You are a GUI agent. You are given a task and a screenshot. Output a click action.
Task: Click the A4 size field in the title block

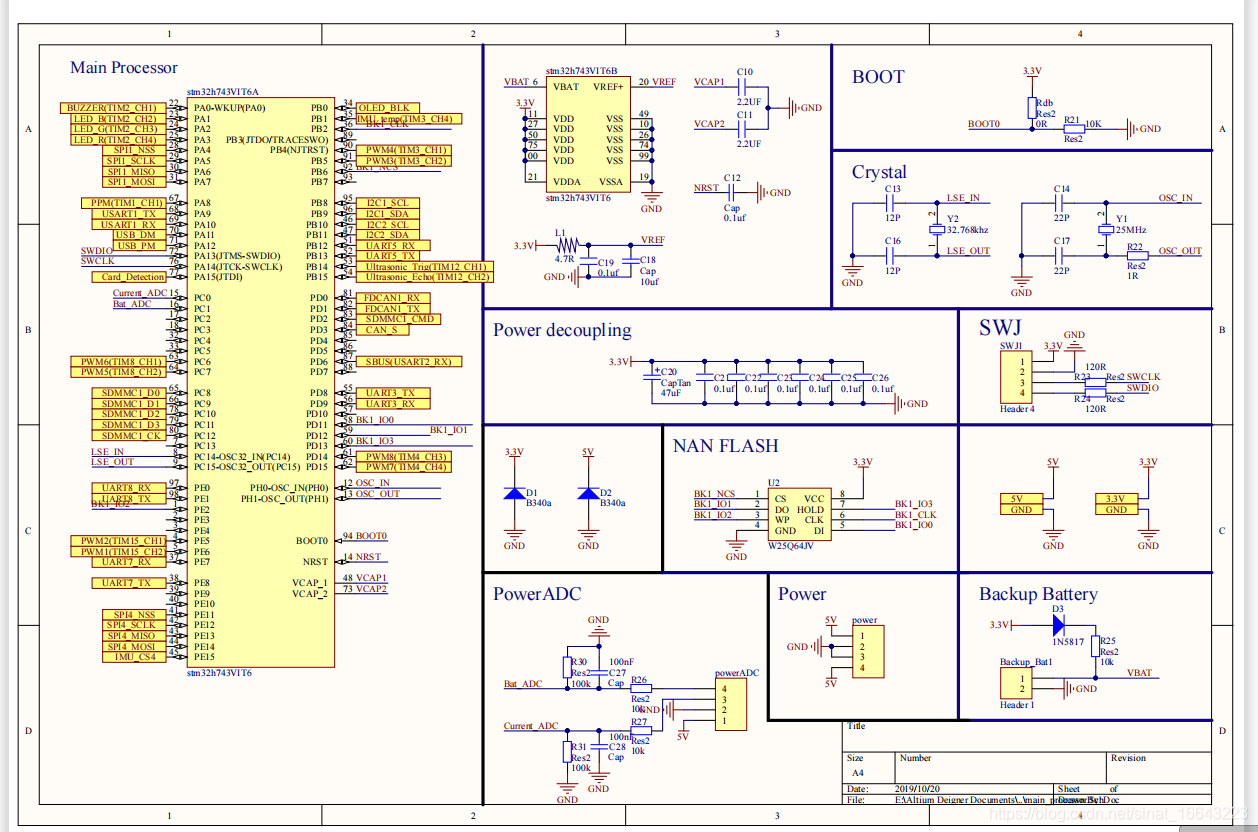click(857, 773)
